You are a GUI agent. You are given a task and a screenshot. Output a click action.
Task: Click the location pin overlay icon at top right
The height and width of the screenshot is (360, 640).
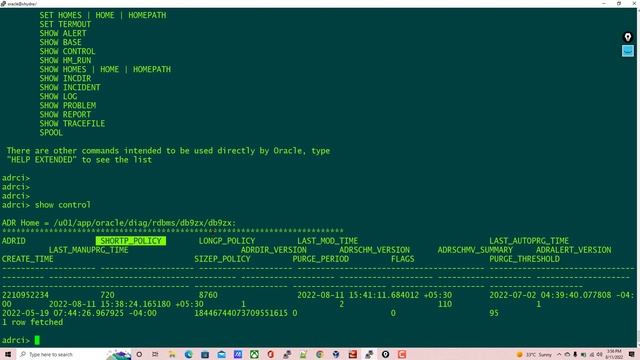pyautogui.click(x=628, y=37)
